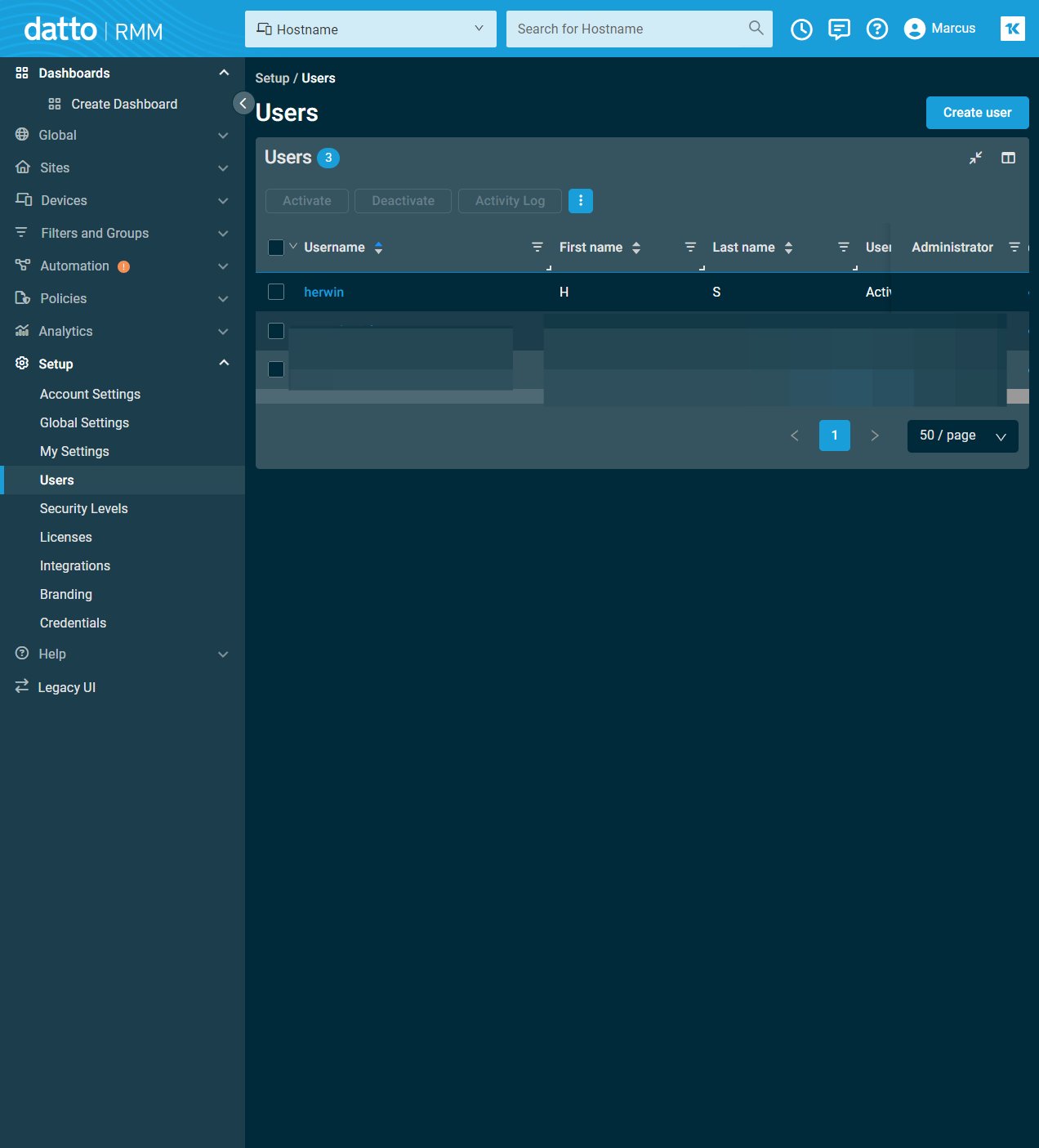The height and width of the screenshot is (1148, 1039).
Task: Open the Username column filter icon
Action: point(537,247)
